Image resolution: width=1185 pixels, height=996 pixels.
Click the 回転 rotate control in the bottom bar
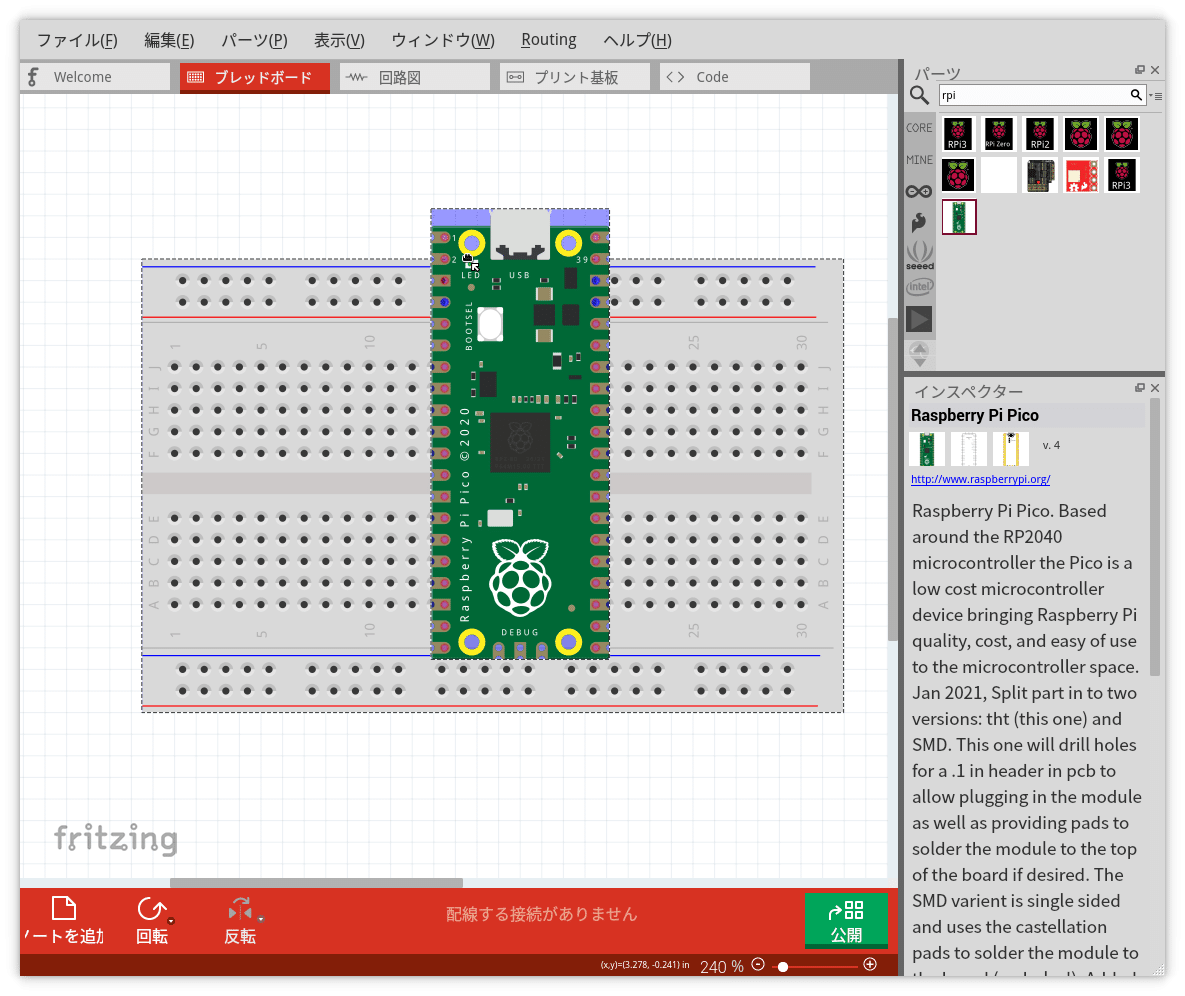coord(152,918)
